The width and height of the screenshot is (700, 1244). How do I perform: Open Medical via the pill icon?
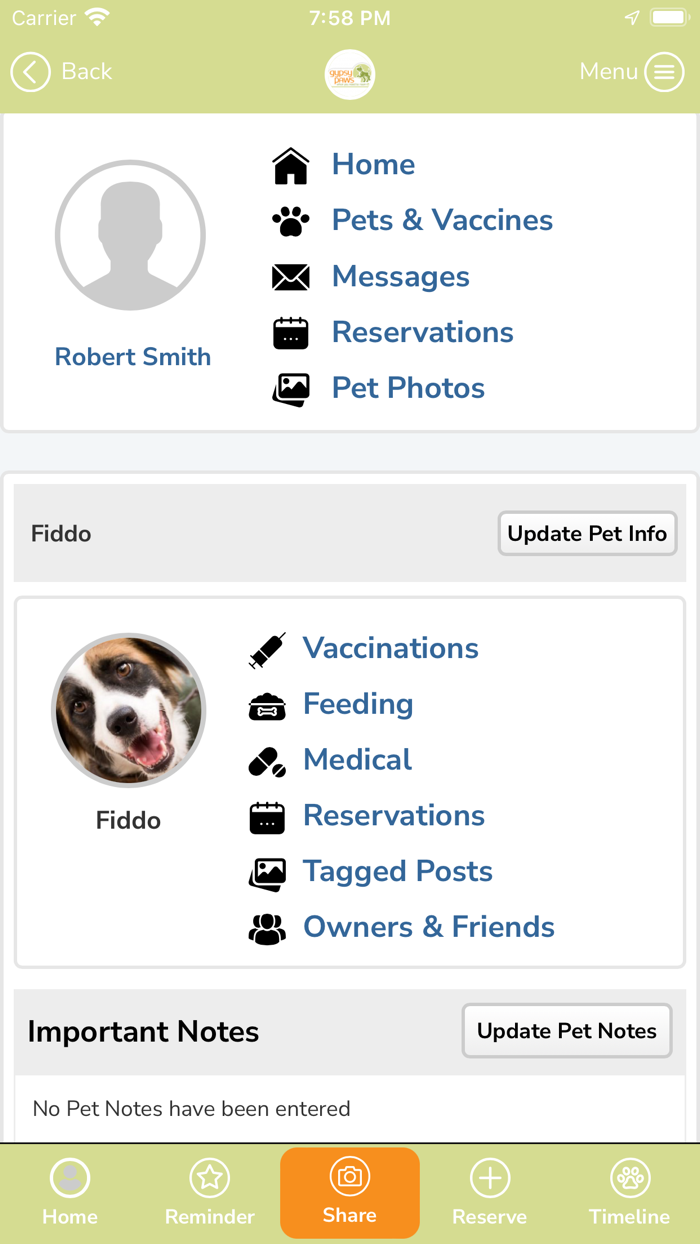266,760
